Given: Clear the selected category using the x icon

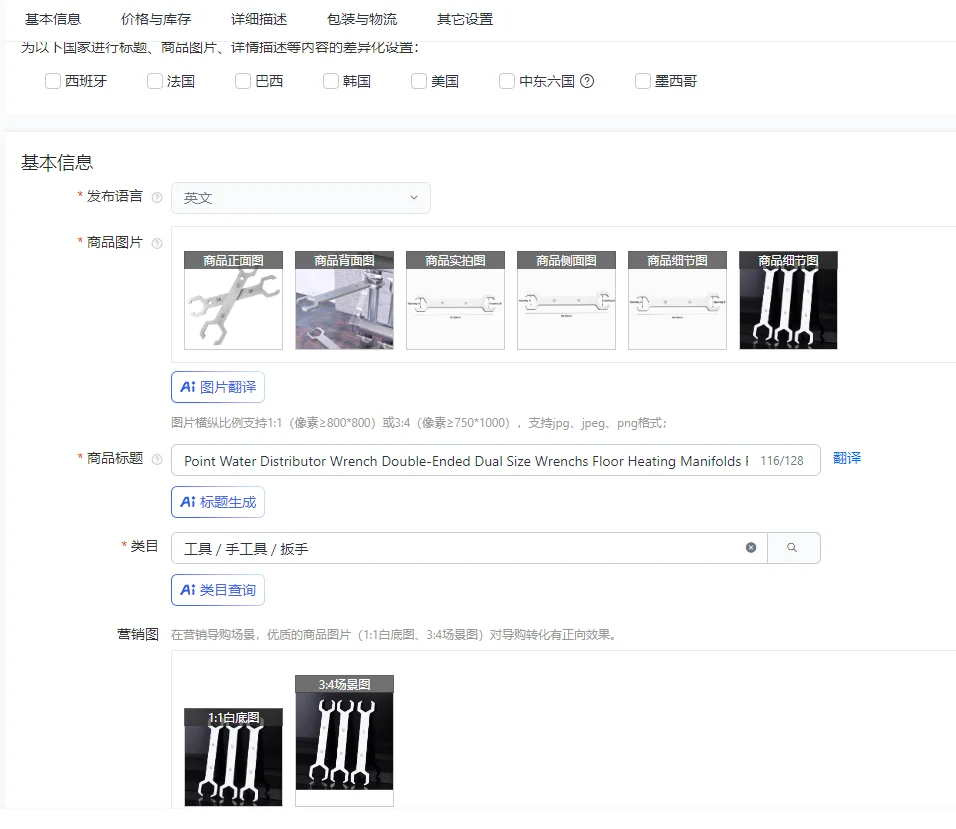Looking at the screenshot, I should click(x=751, y=547).
